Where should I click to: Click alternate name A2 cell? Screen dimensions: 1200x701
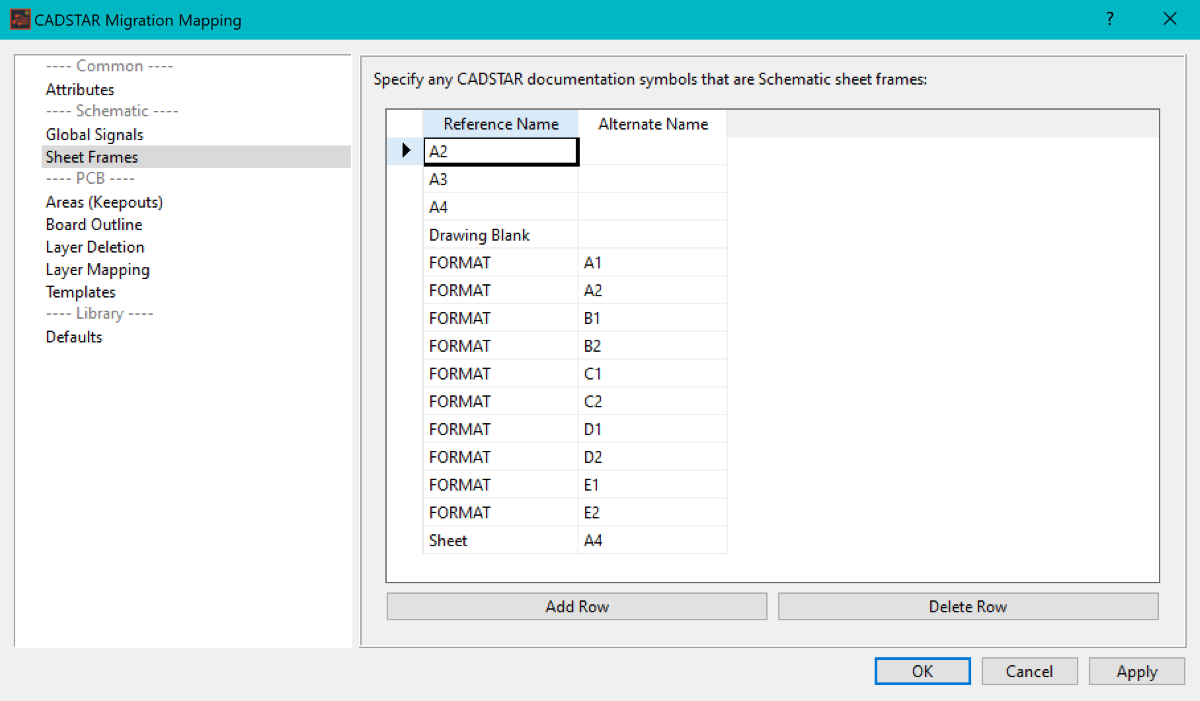[653, 291]
